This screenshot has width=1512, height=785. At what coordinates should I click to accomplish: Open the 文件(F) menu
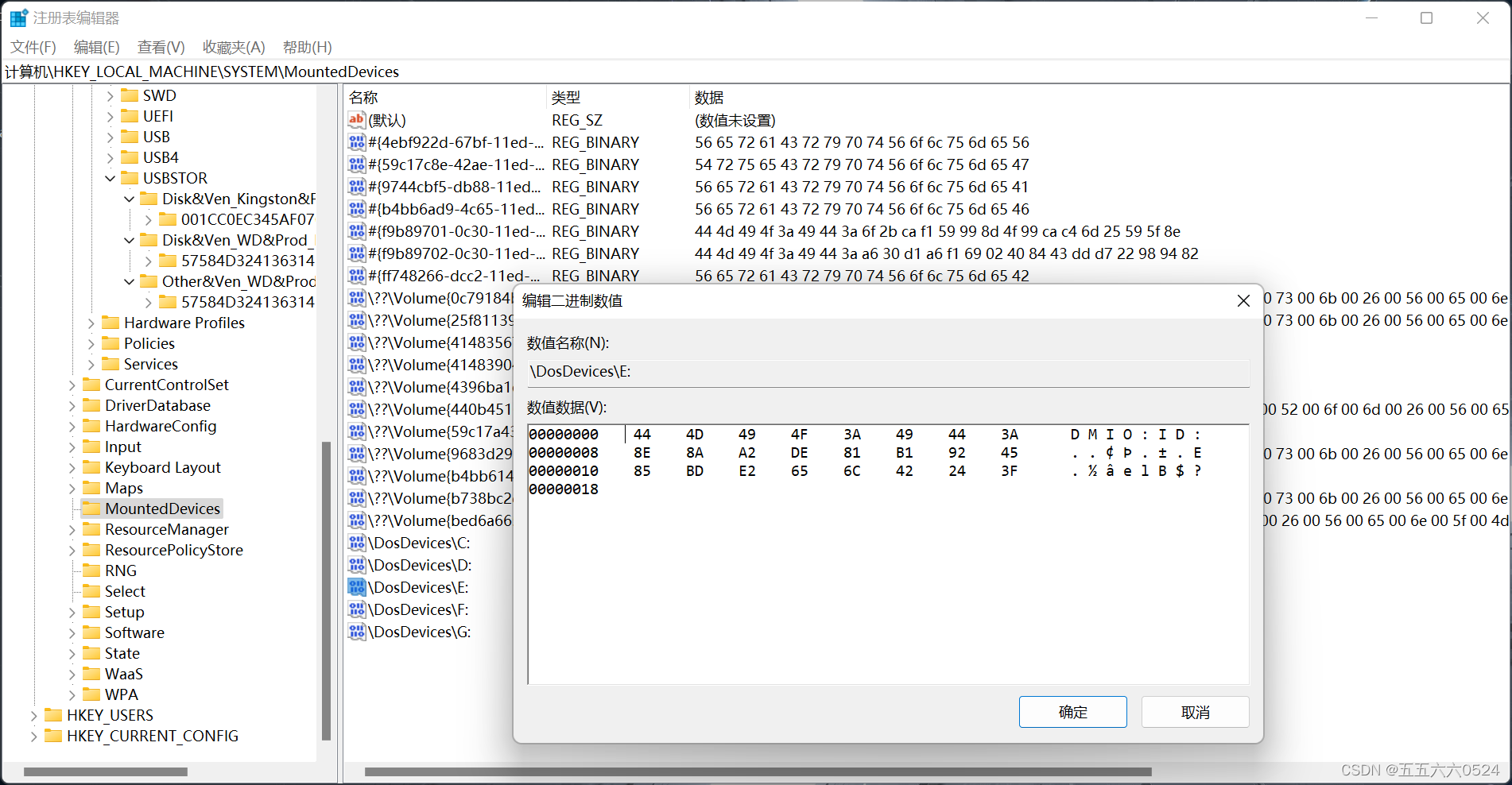(x=33, y=47)
